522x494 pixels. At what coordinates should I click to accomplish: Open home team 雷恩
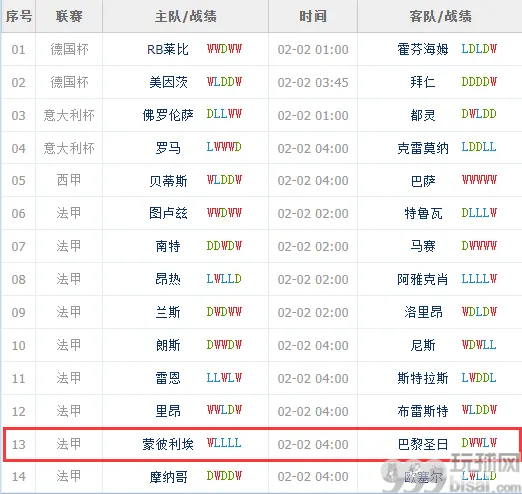coord(168,378)
